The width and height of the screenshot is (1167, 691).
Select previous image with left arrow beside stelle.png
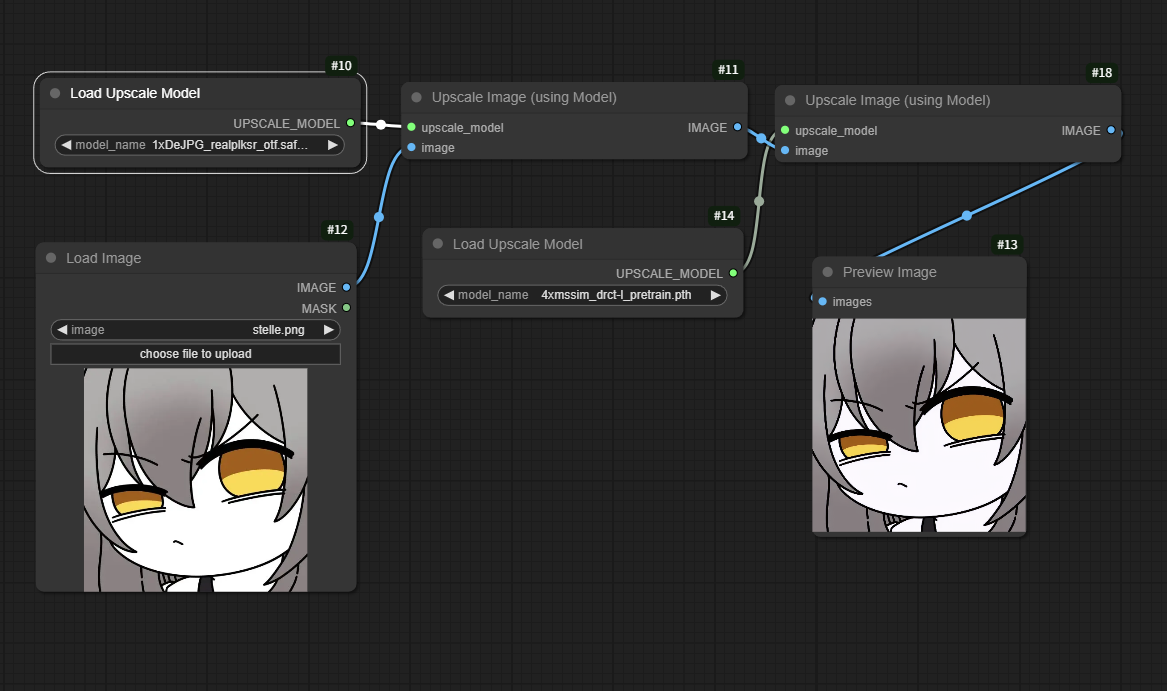[63, 329]
